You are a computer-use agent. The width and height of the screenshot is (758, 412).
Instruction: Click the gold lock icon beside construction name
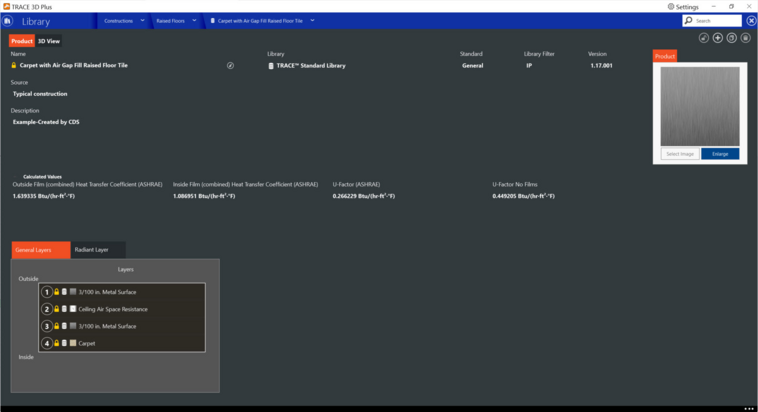[x=14, y=65]
